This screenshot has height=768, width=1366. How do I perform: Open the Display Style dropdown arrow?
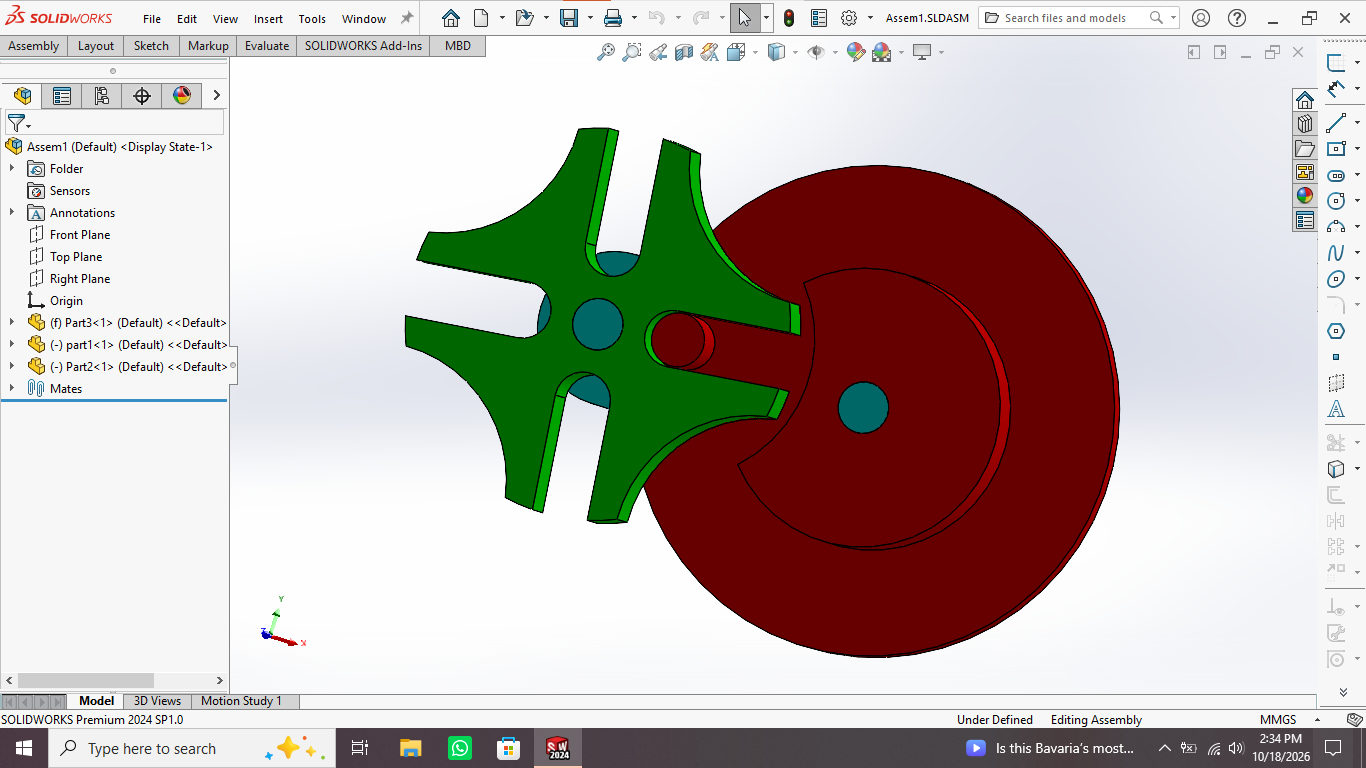794,52
